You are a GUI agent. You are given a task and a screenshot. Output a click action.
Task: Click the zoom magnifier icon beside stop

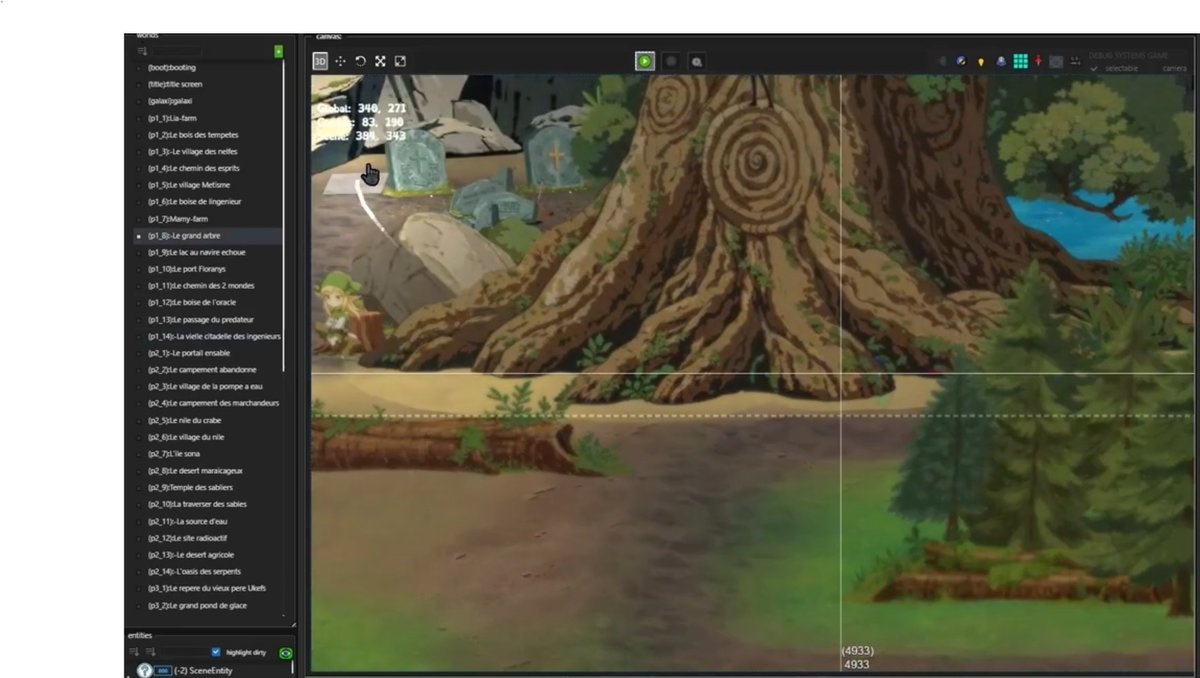click(x=697, y=61)
